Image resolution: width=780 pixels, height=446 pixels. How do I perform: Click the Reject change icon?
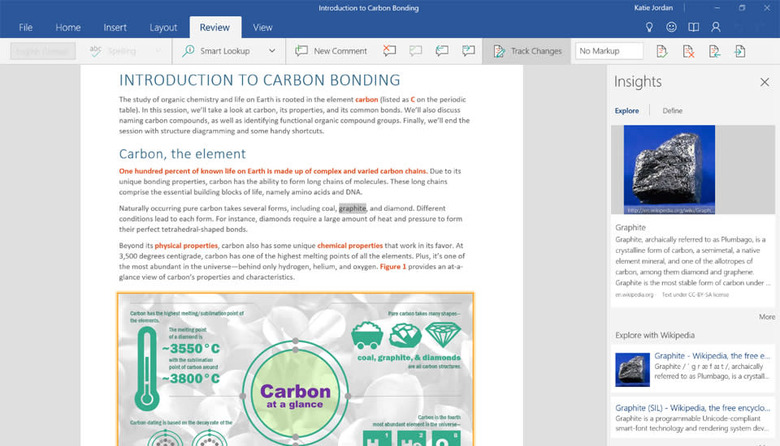(x=688, y=51)
